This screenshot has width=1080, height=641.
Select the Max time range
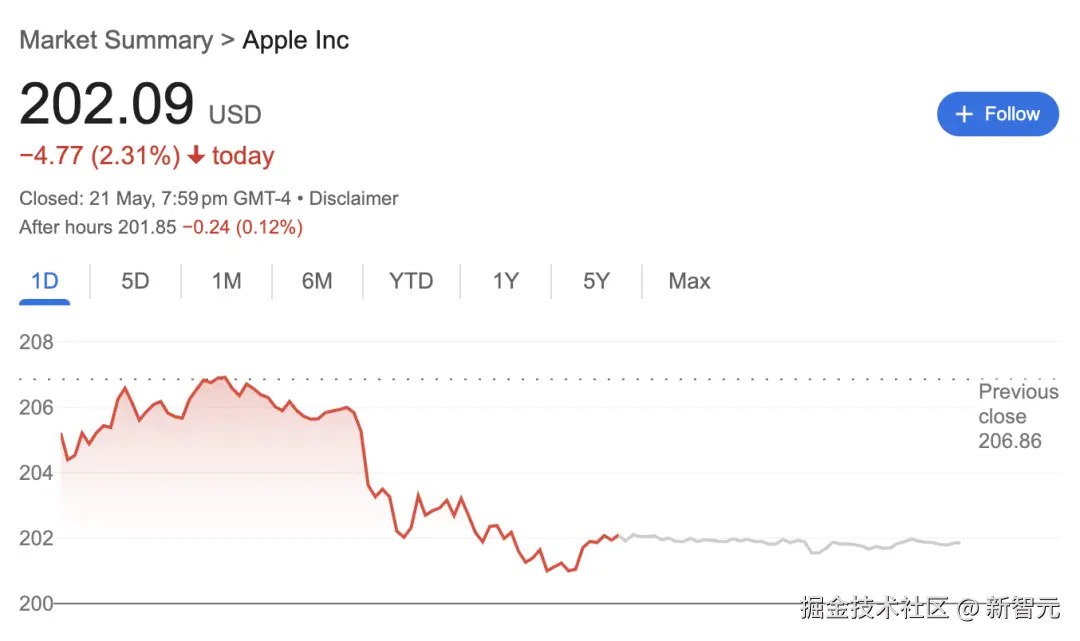pos(689,281)
